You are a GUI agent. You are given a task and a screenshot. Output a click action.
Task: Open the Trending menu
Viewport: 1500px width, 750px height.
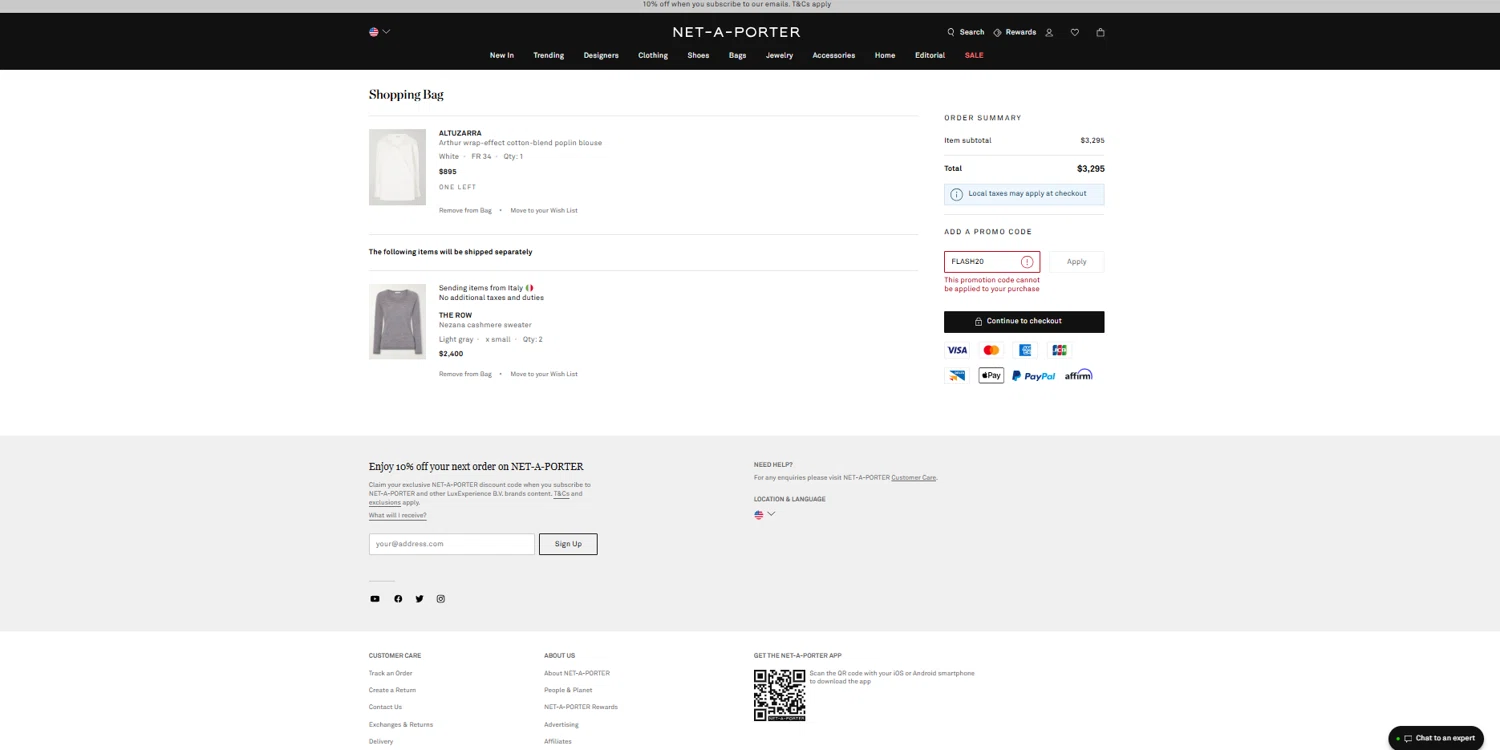(548, 55)
